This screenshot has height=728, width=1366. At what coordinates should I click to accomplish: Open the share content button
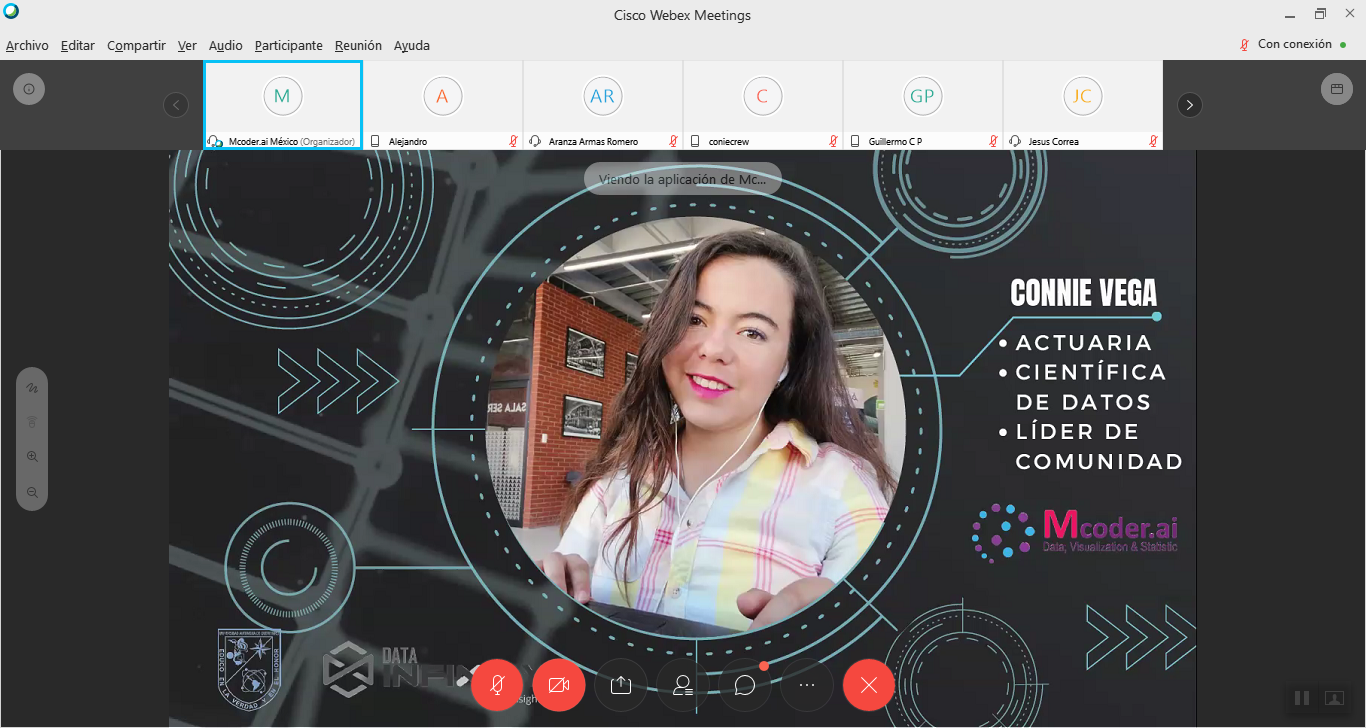(621, 685)
